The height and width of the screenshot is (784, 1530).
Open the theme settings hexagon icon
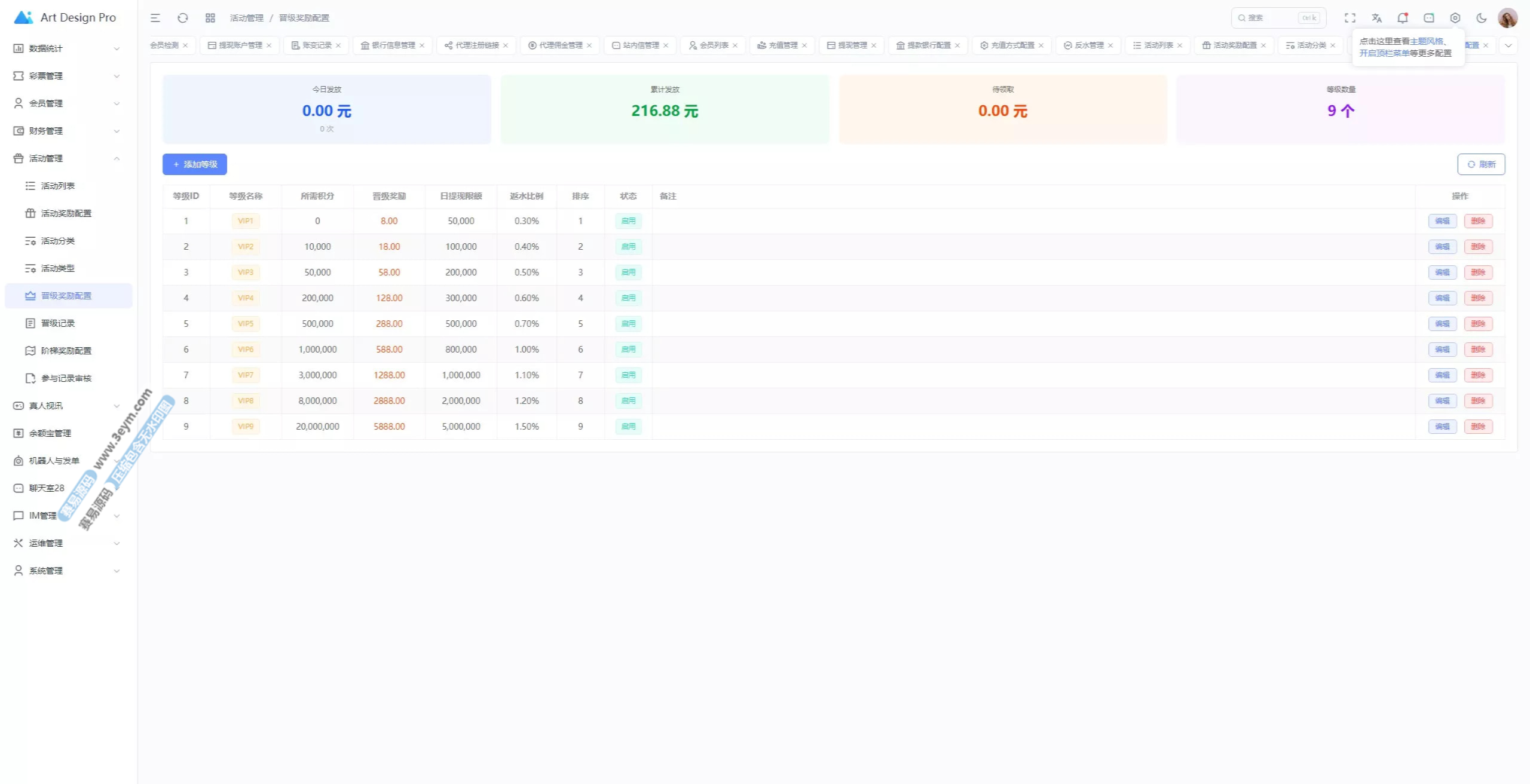pyautogui.click(x=1455, y=18)
